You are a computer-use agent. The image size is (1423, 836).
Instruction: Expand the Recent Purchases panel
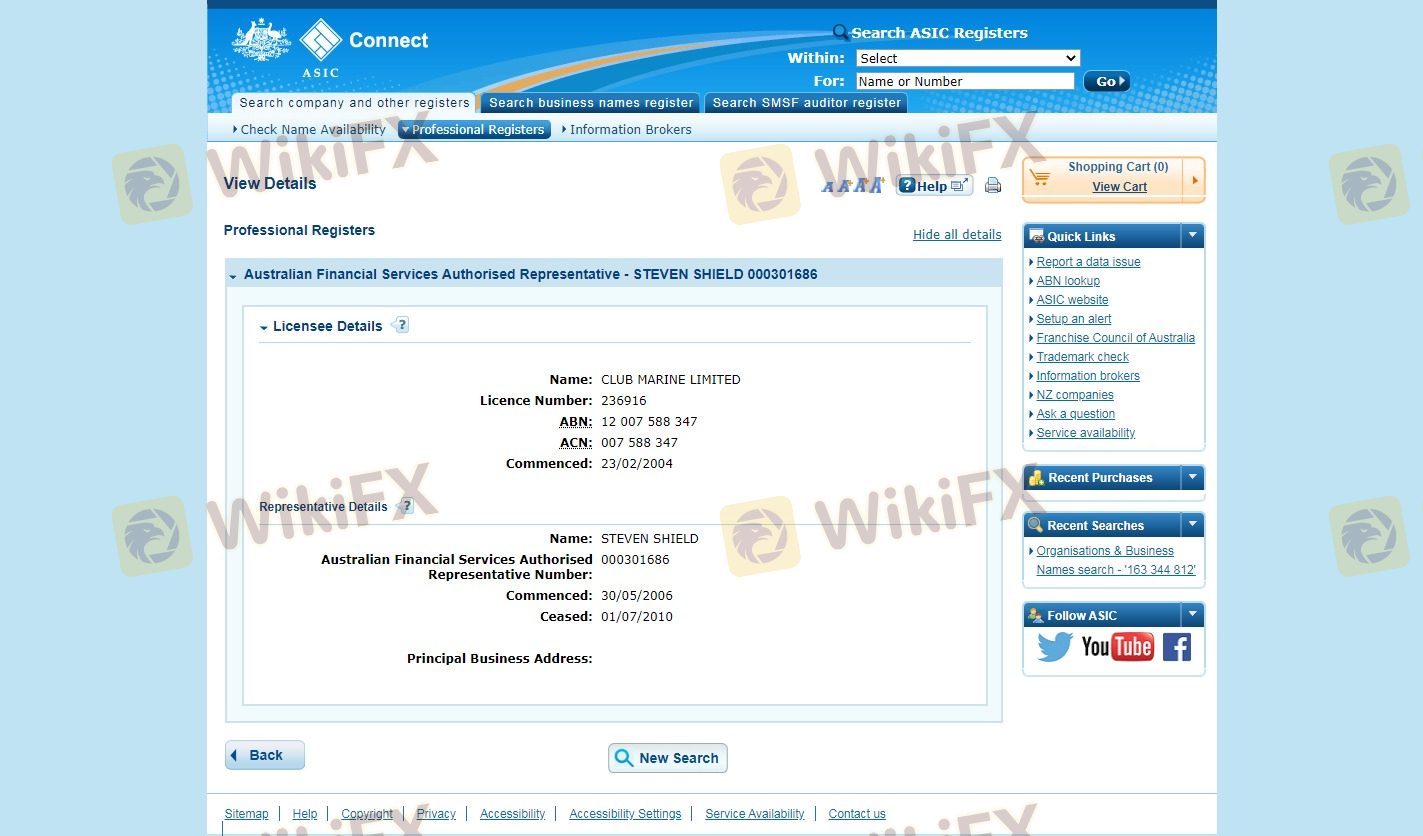tap(1191, 478)
